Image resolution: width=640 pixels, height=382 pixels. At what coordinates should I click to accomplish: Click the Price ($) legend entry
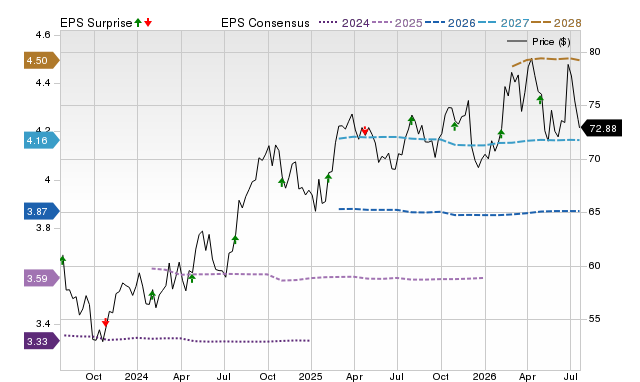[539, 42]
